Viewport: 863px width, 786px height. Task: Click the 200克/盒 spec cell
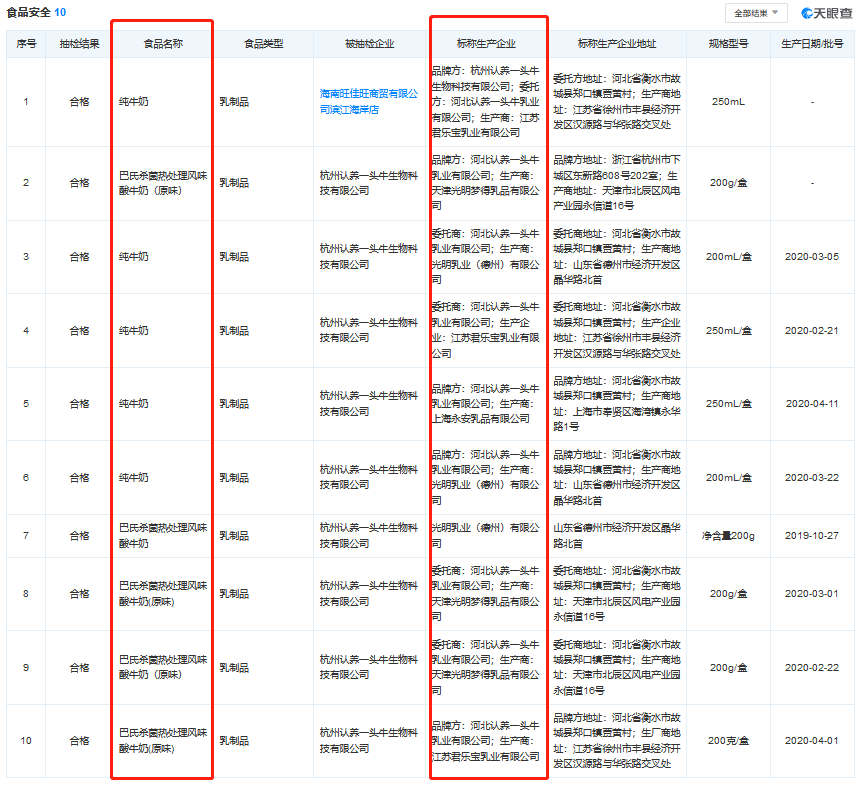point(728,740)
